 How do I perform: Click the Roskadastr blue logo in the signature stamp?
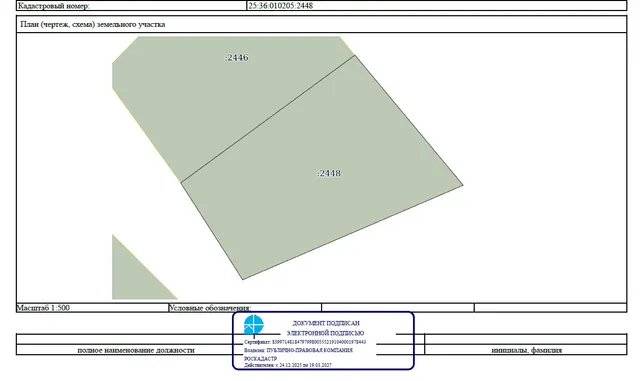pos(253,325)
